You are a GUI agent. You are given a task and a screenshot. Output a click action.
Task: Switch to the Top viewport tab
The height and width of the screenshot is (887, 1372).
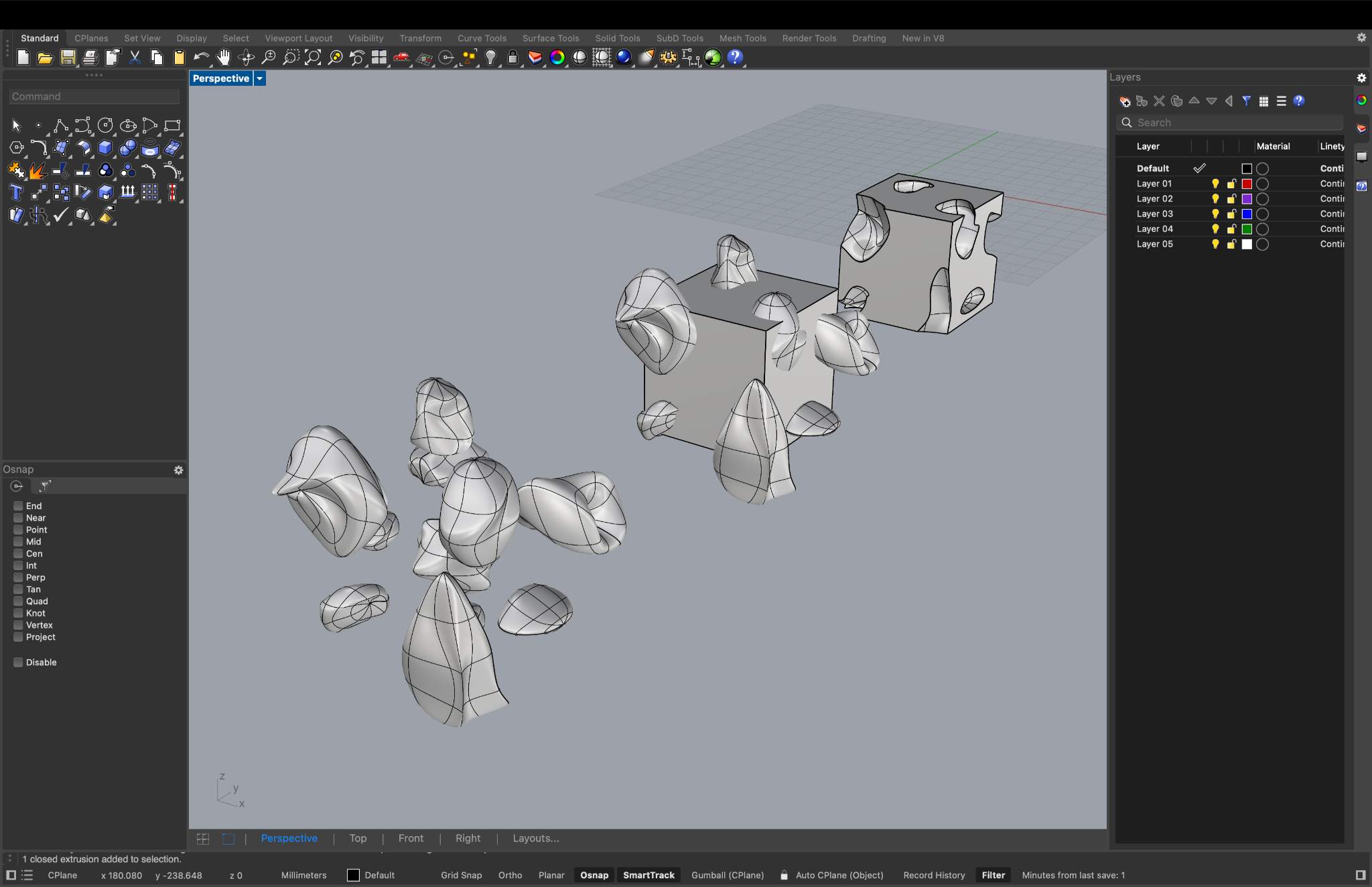tap(358, 838)
